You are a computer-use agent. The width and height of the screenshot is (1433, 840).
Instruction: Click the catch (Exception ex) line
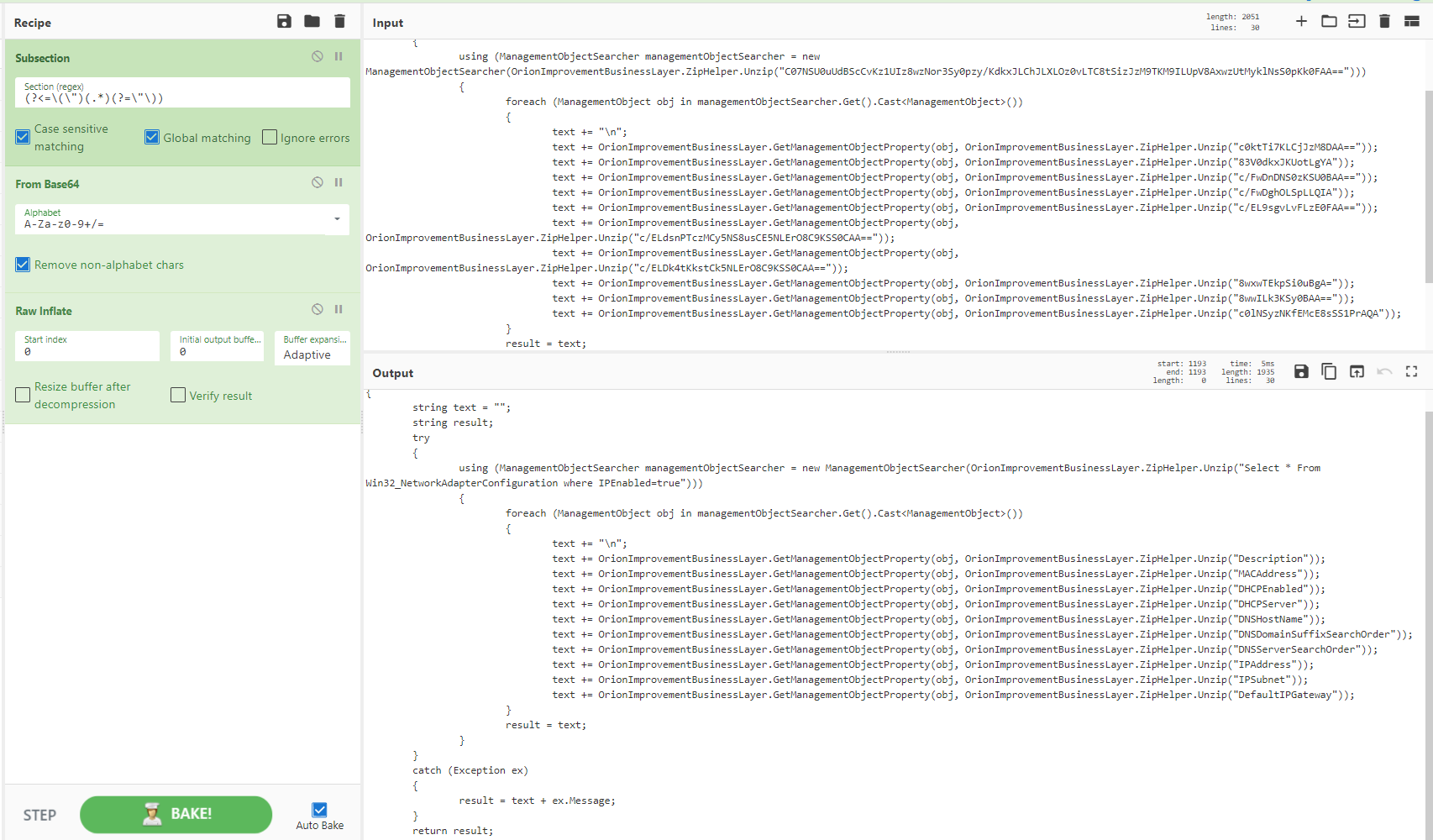click(470, 770)
